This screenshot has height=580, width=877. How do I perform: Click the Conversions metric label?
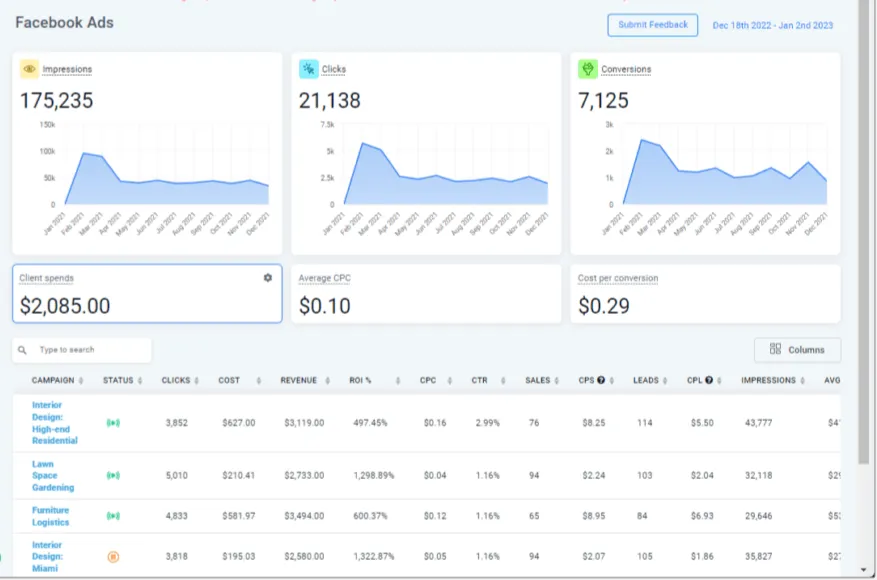pyautogui.click(x=626, y=69)
